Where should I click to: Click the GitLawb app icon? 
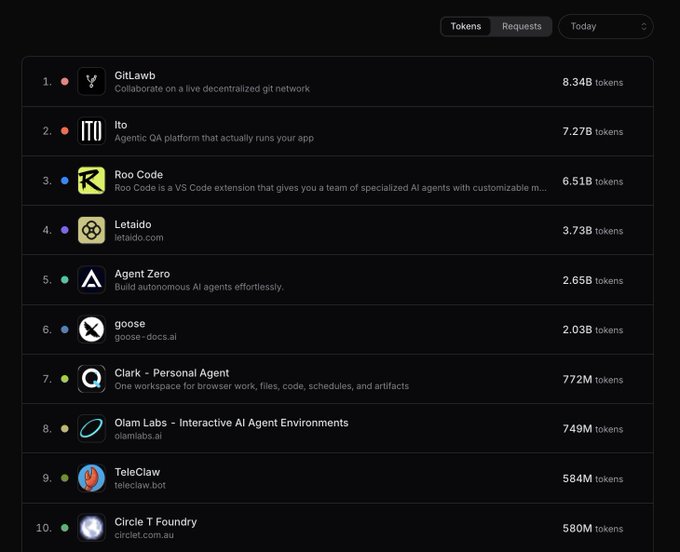pyautogui.click(x=91, y=82)
